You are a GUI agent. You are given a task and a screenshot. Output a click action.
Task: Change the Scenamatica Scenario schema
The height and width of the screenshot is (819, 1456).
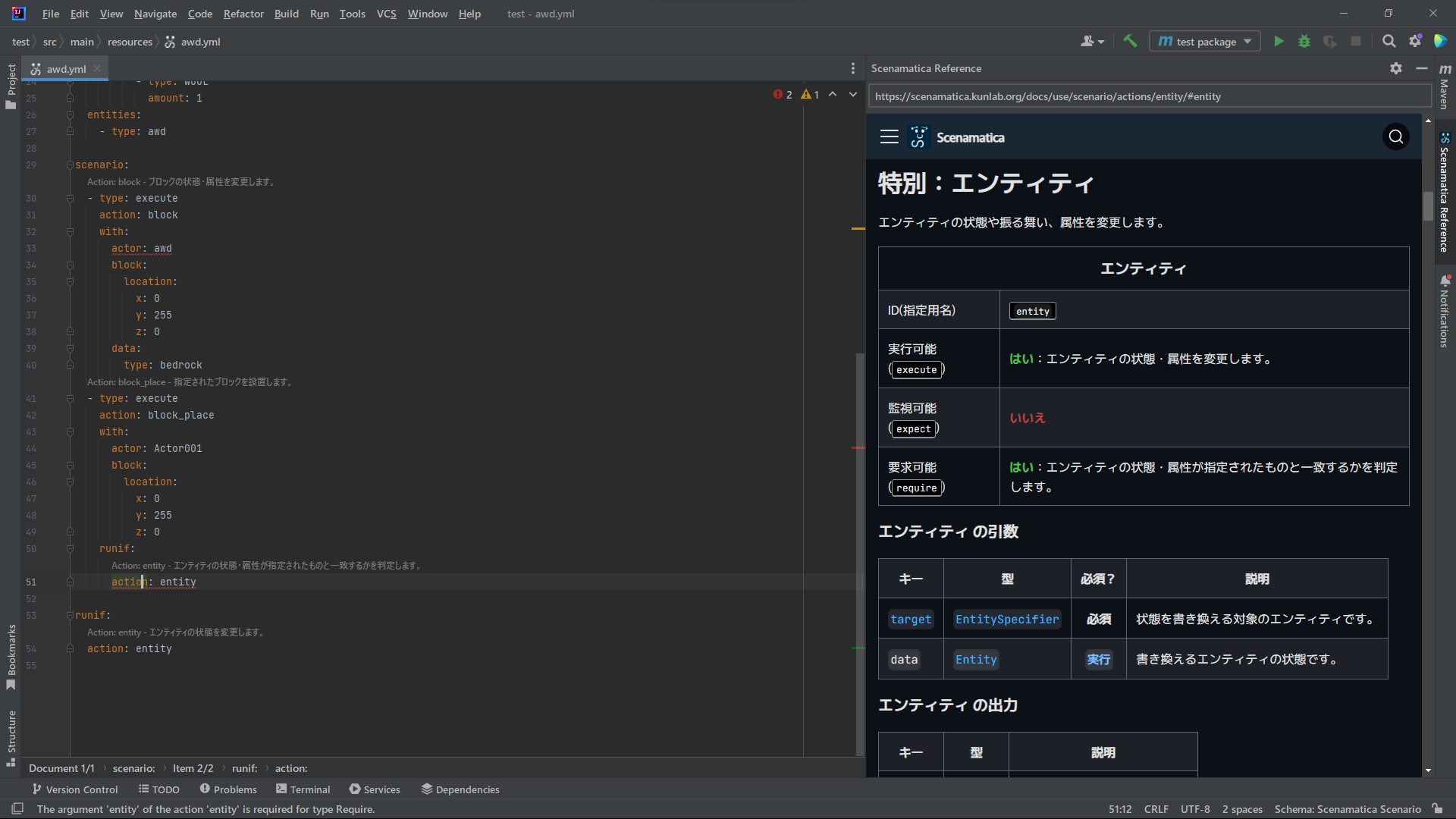click(1348, 809)
